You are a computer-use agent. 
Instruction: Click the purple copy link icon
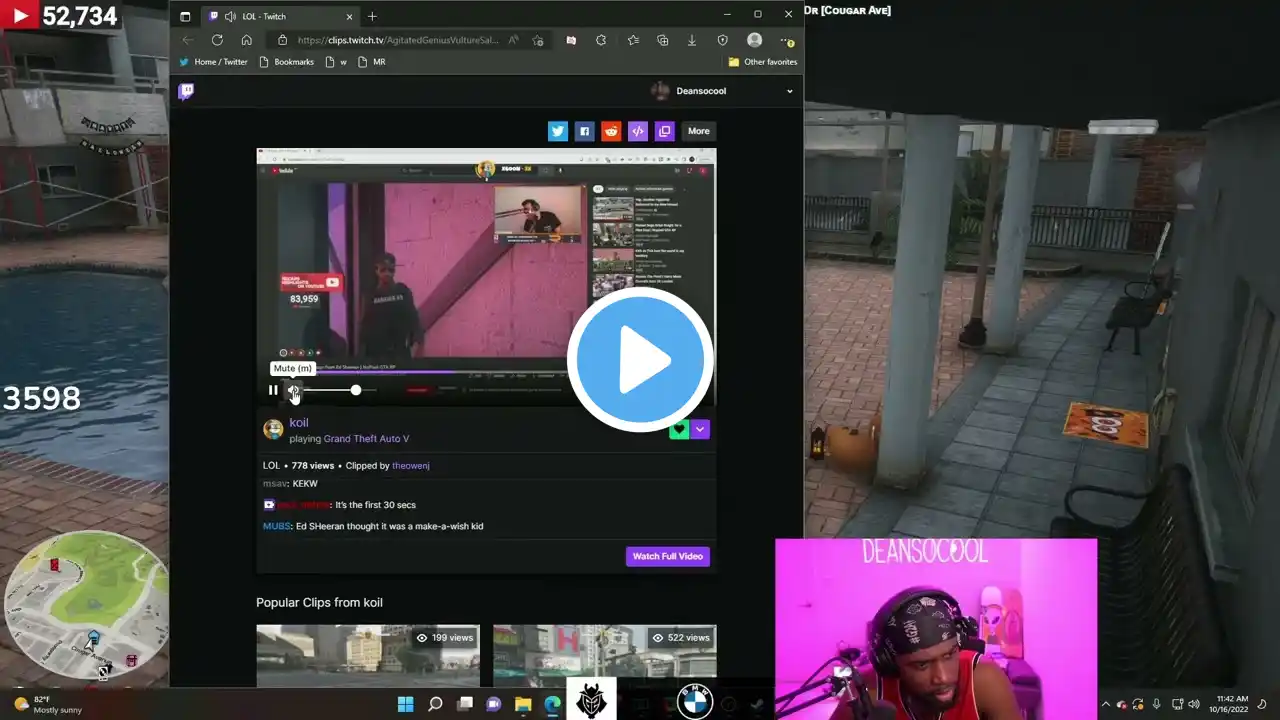664,131
